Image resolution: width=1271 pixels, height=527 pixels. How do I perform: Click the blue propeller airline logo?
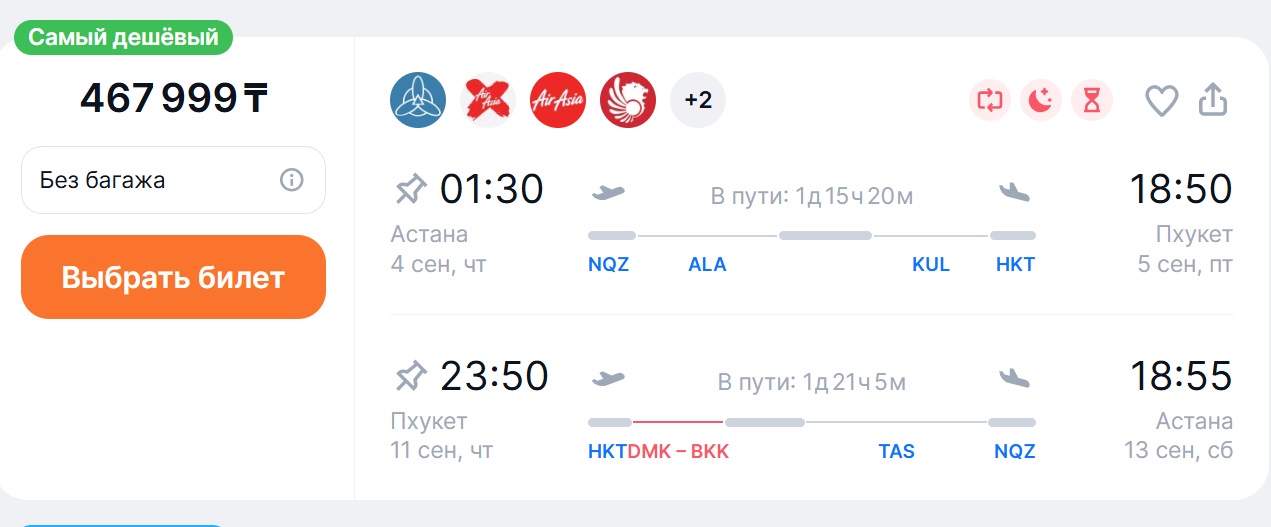(x=417, y=100)
